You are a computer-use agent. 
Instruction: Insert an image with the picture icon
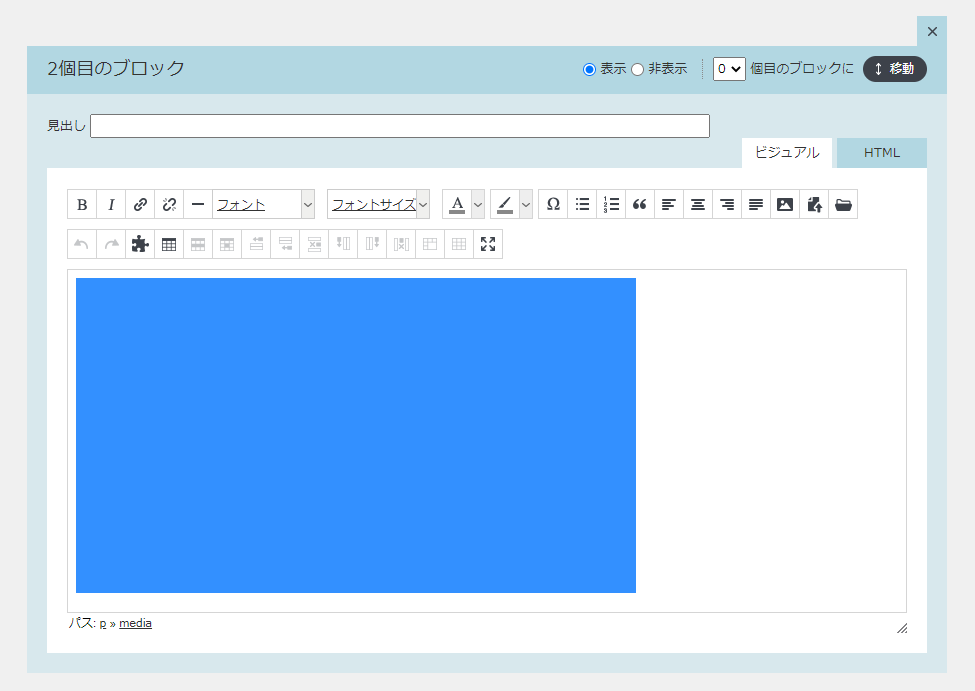(x=785, y=204)
